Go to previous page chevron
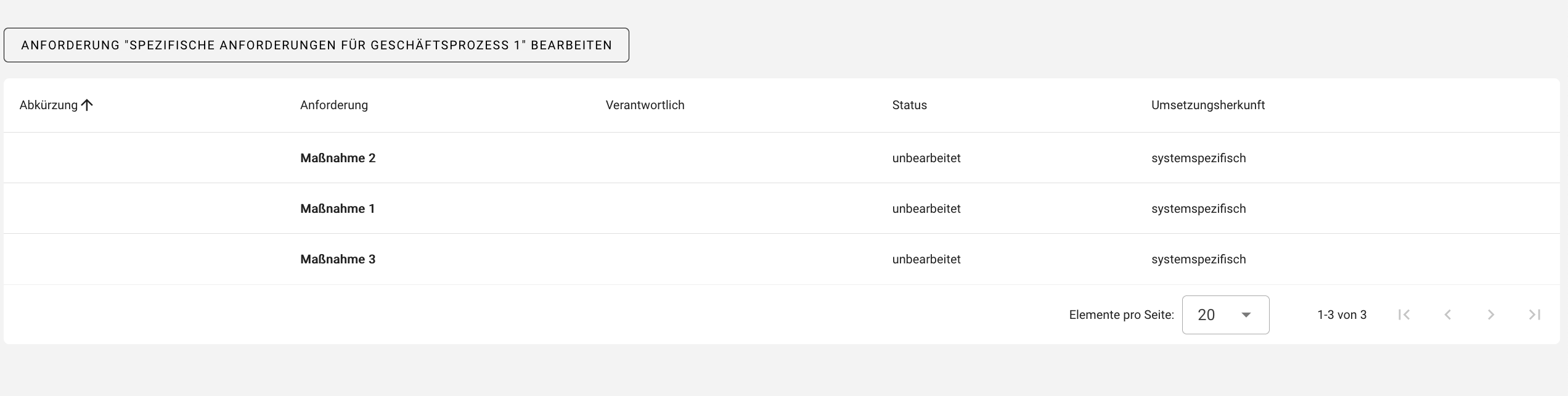 [x=1448, y=315]
